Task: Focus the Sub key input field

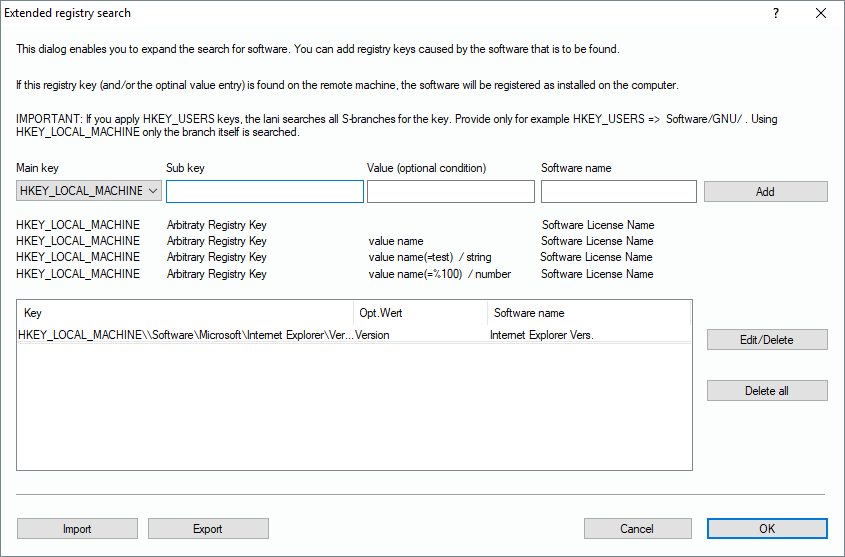Action: click(264, 191)
